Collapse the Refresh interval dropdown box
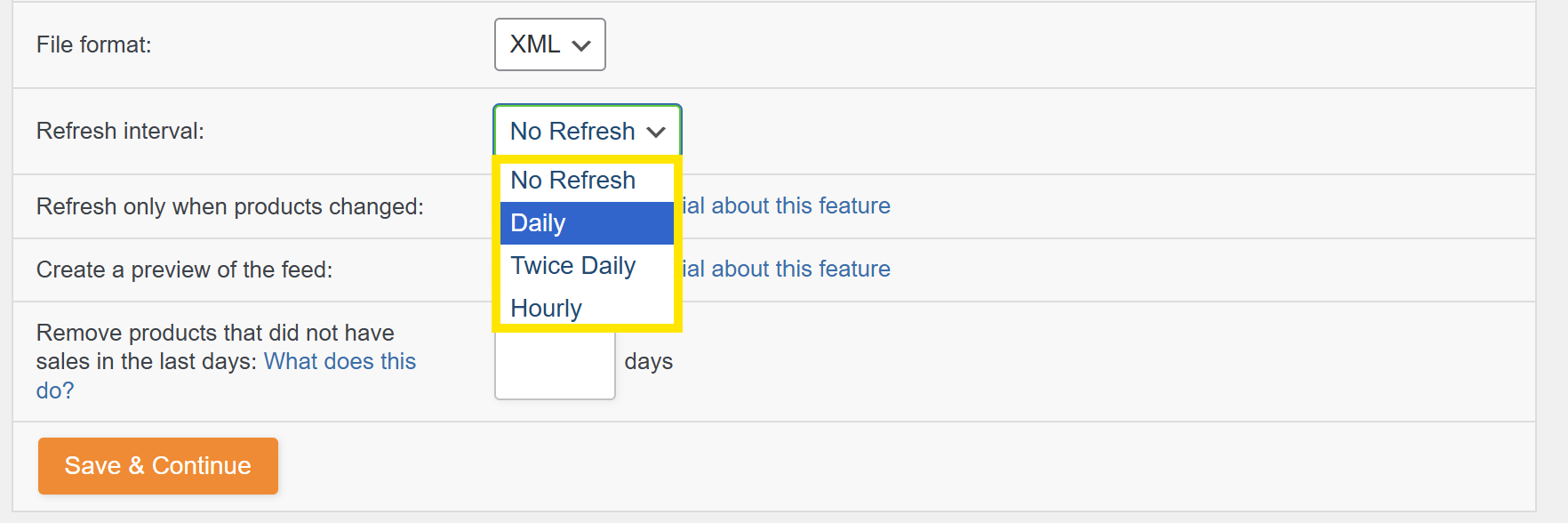The height and width of the screenshot is (523, 1568). (587, 132)
